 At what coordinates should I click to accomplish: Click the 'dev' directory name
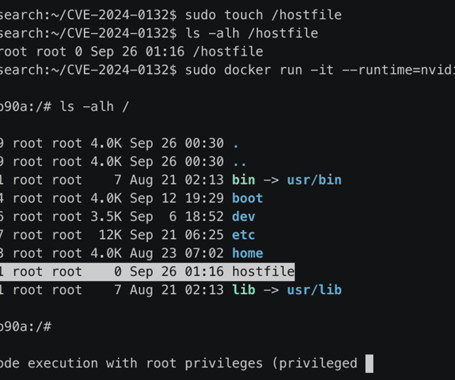(x=244, y=217)
